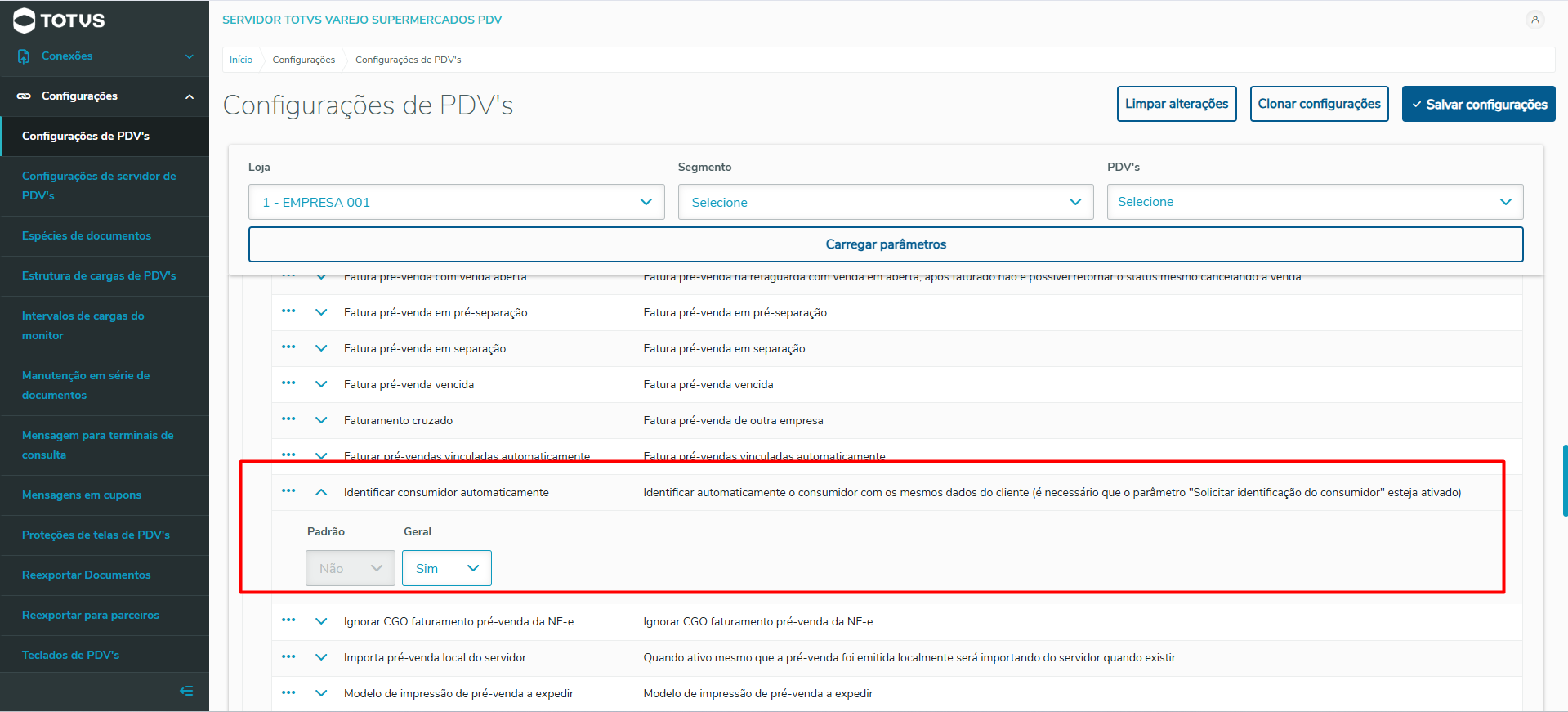The width and height of the screenshot is (1568, 712).
Task: Open options dots for Faturamento cruzado
Action: pyautogui.click(x=288, y=419)
